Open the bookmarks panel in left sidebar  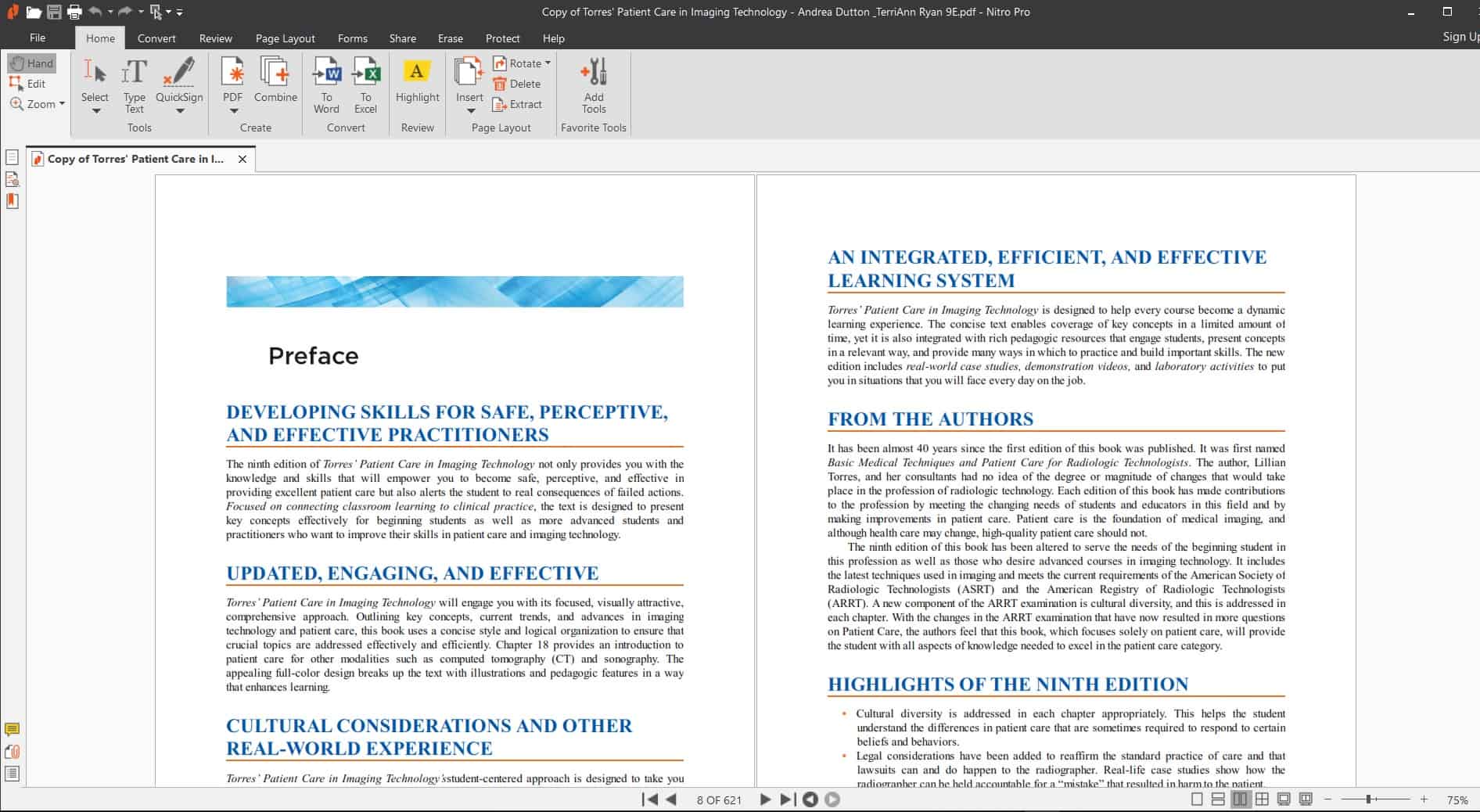click(x=12, y=201)
